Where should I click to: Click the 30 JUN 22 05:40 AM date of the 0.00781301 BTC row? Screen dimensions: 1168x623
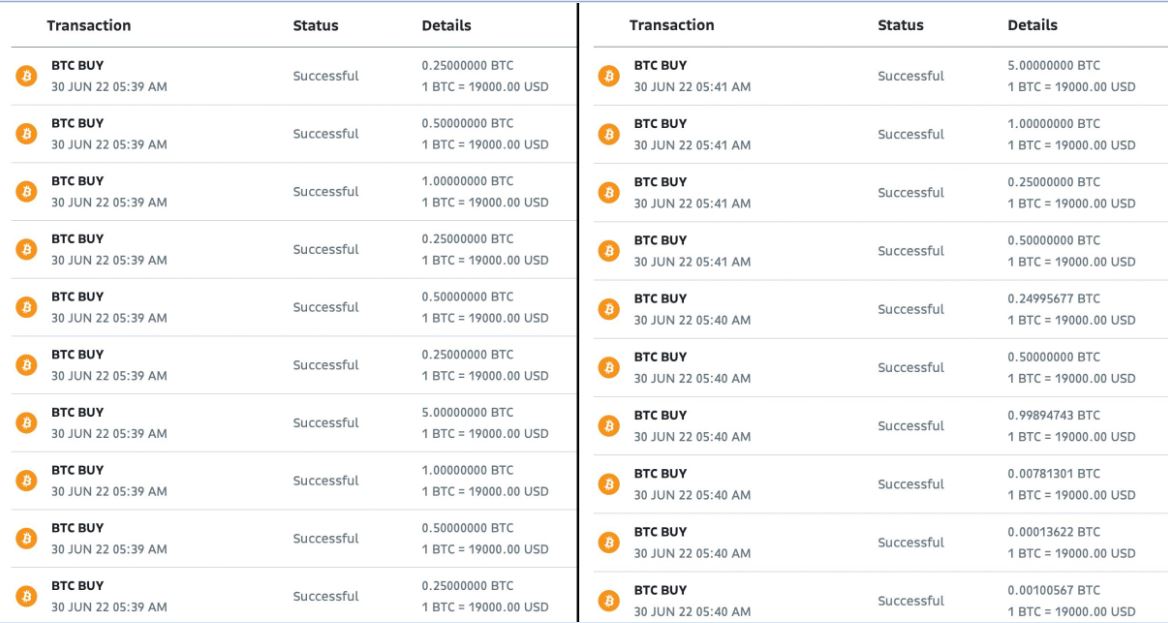tap(692, 495)
